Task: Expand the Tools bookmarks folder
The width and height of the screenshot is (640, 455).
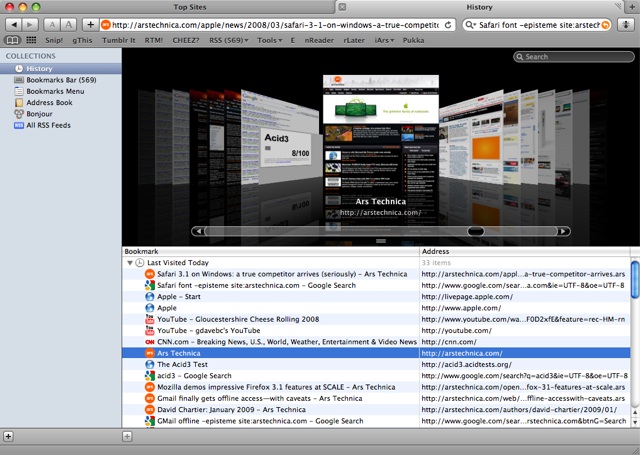Action: [269, 40]
